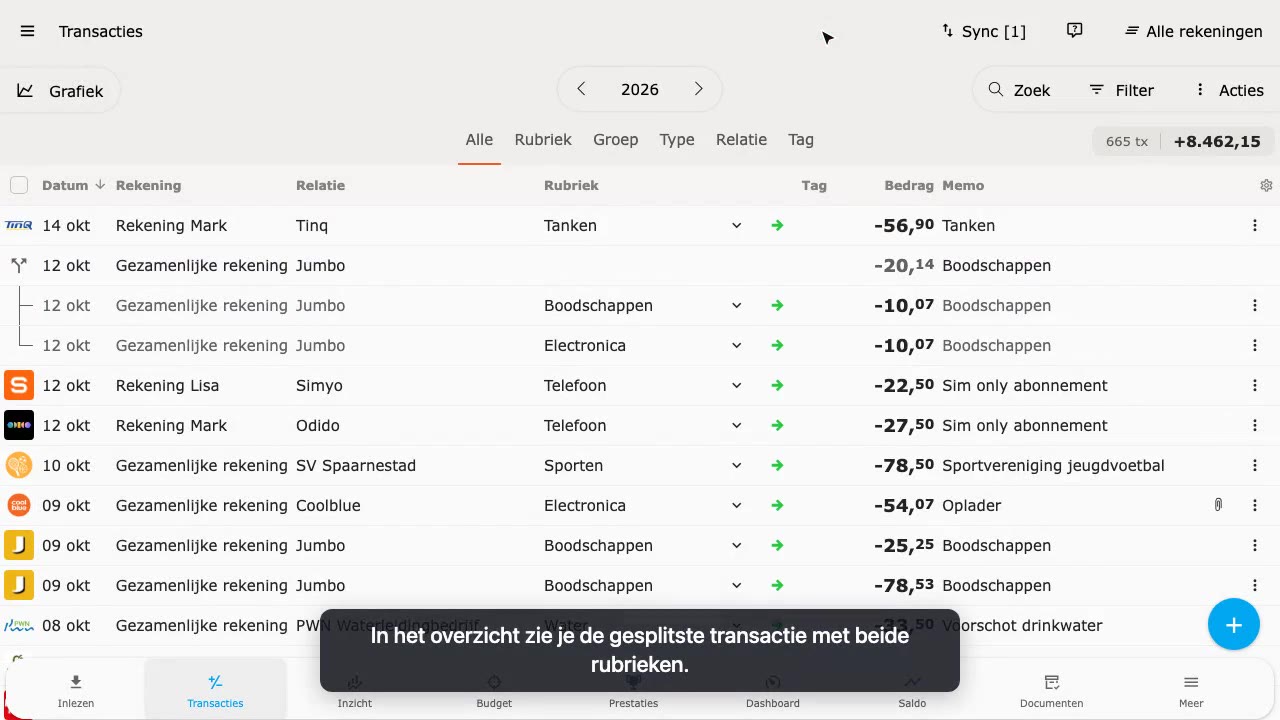Click the Odido logo icon
This screenshot has height=720, width=1280.
19,425
